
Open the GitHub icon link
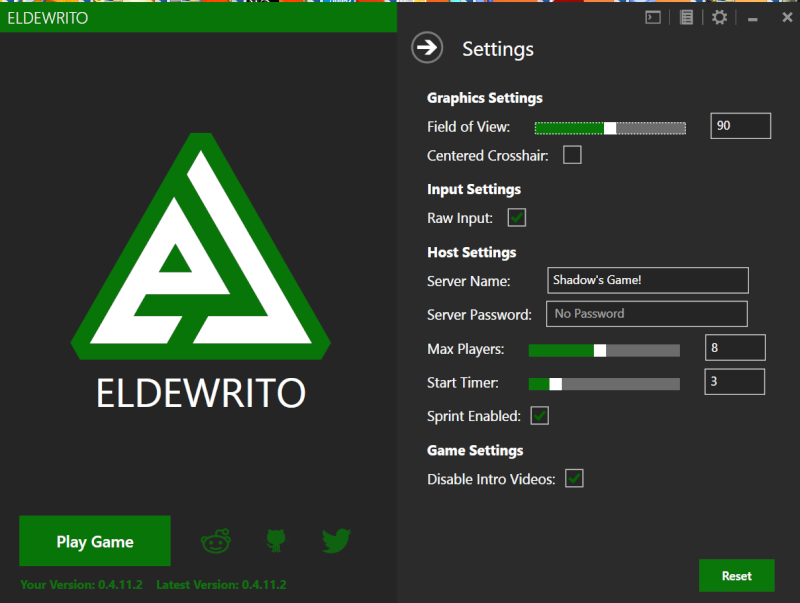pos(276,540)
